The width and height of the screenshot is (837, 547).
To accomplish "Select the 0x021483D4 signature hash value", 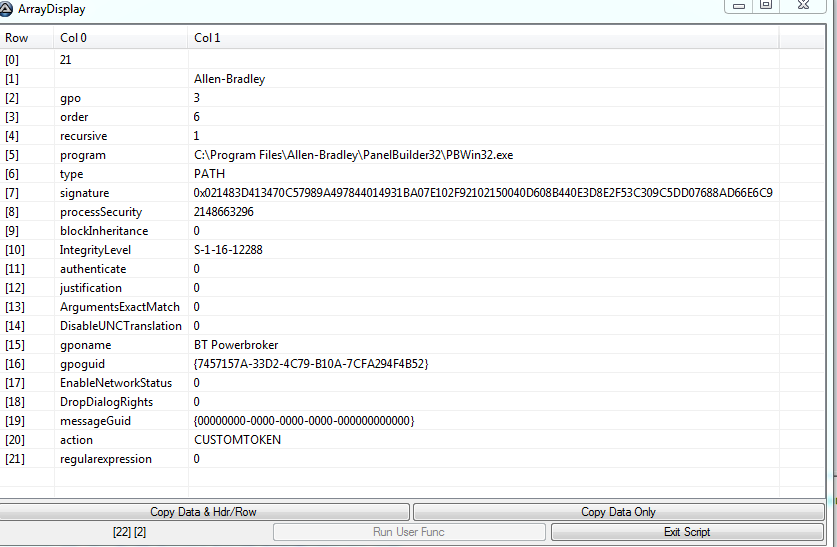I will [x=483, y=193].
